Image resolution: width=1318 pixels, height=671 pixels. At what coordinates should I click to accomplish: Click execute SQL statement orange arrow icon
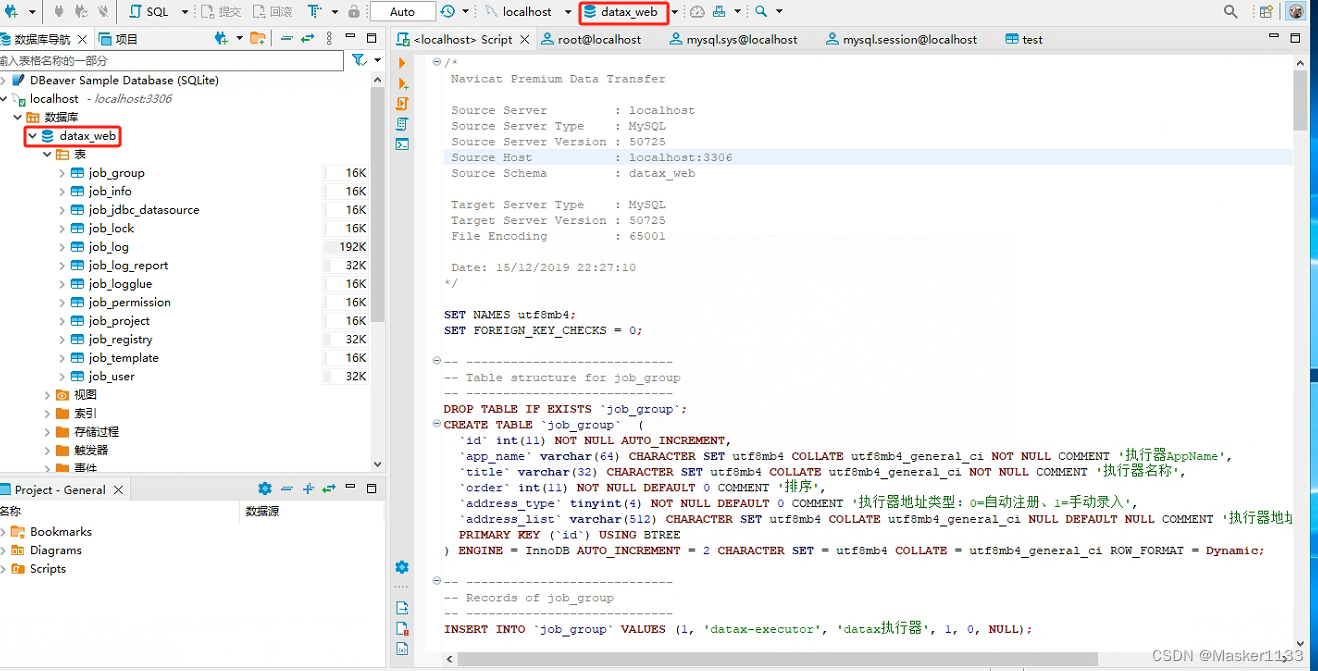pyautogui.click(x=402, y=63)
